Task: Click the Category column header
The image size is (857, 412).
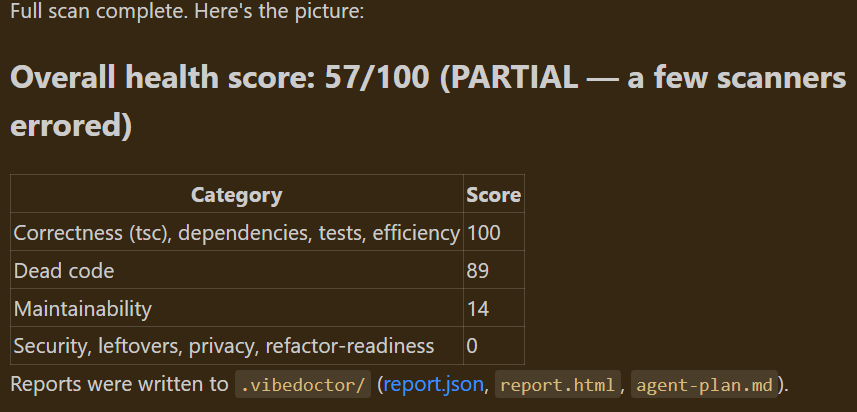Action: pyautogui.click(x=237, y=195)
